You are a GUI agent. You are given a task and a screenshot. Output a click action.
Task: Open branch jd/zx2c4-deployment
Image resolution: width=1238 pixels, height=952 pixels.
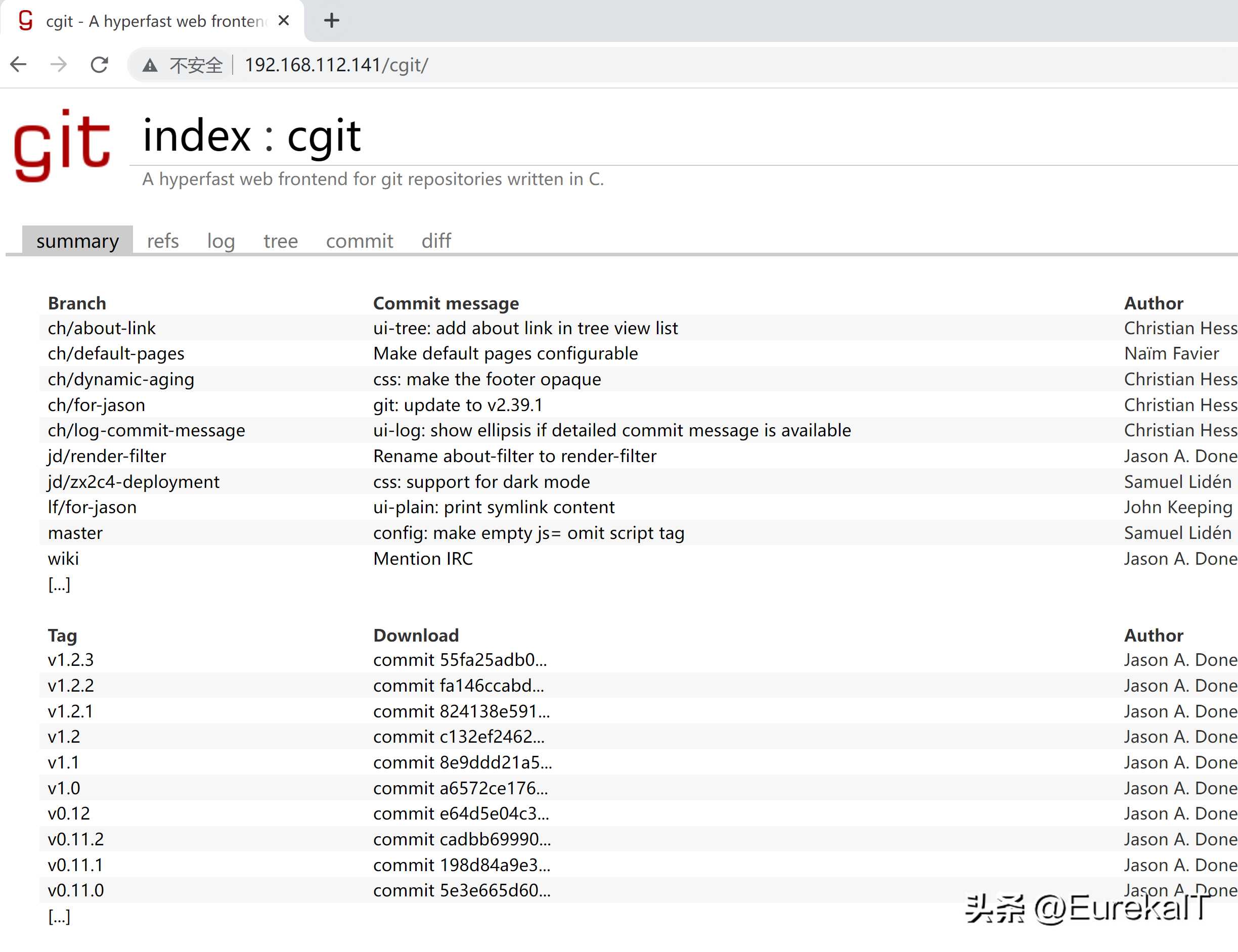(x=133, y=482)
